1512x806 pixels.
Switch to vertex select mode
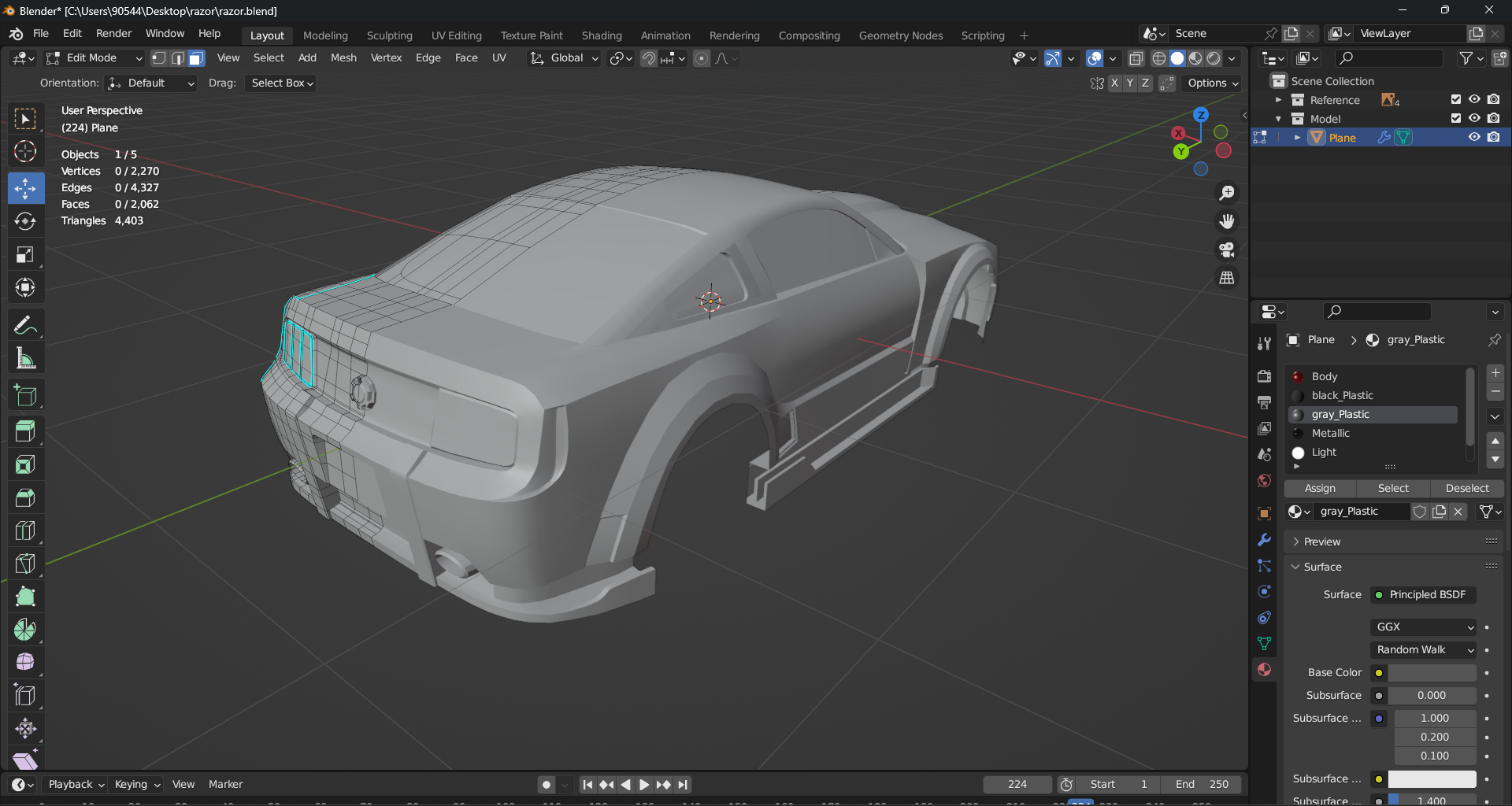159,58
